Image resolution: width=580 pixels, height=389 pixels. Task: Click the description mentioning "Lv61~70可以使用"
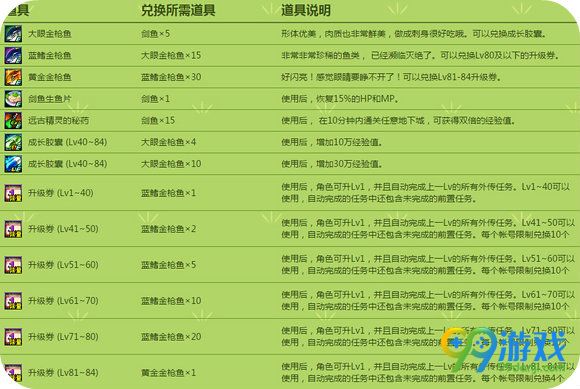[x=428, y=300]
